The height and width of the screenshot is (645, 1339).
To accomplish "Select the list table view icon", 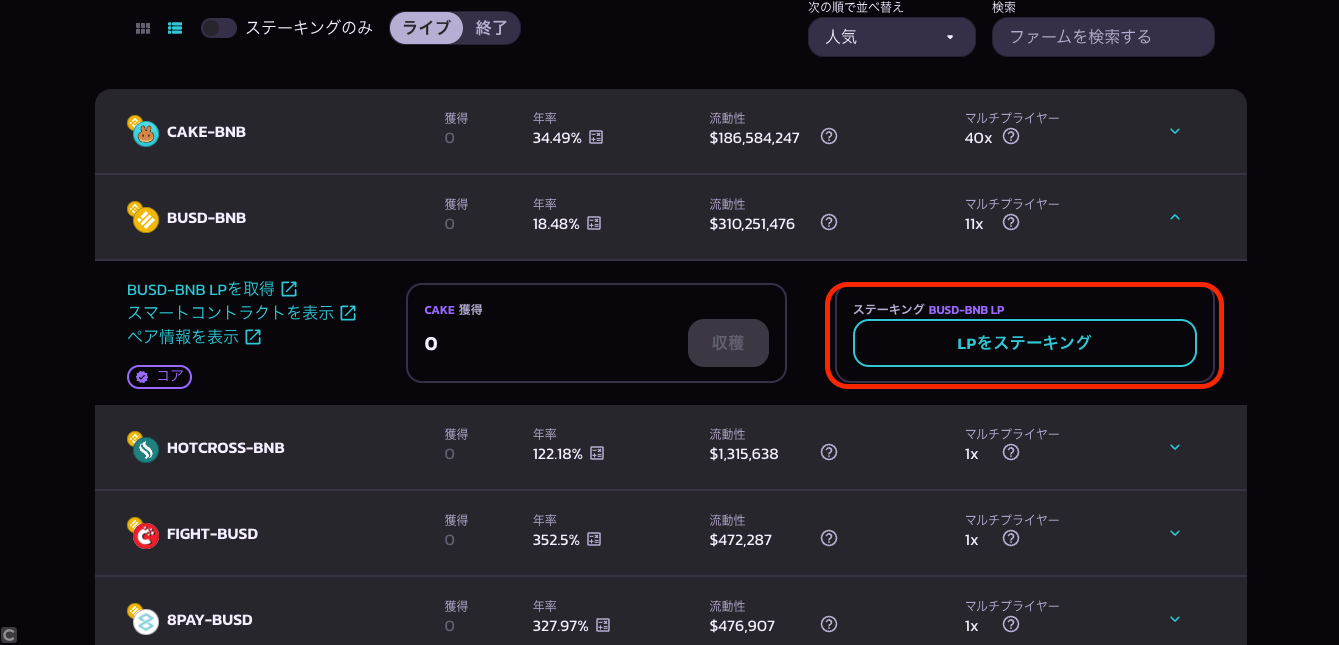I will click(x=175, y=28).
